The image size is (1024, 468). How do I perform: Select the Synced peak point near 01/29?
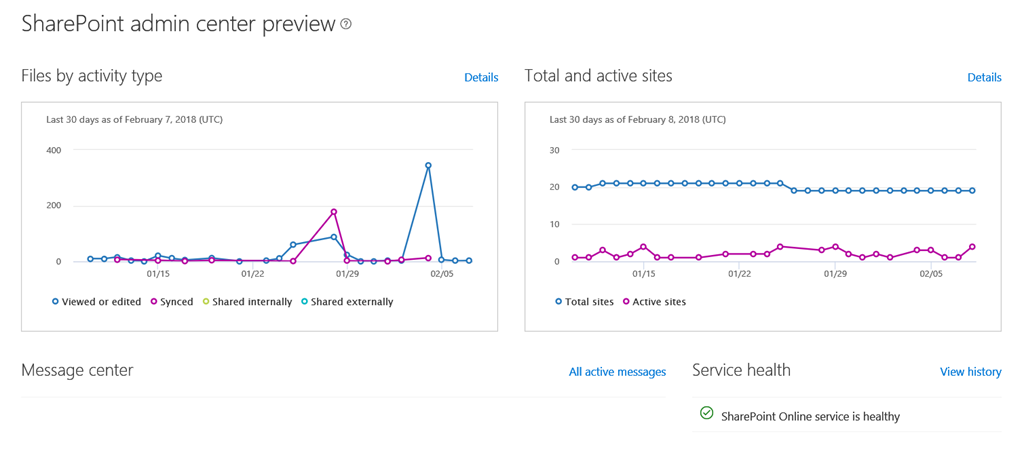(333, 212)
